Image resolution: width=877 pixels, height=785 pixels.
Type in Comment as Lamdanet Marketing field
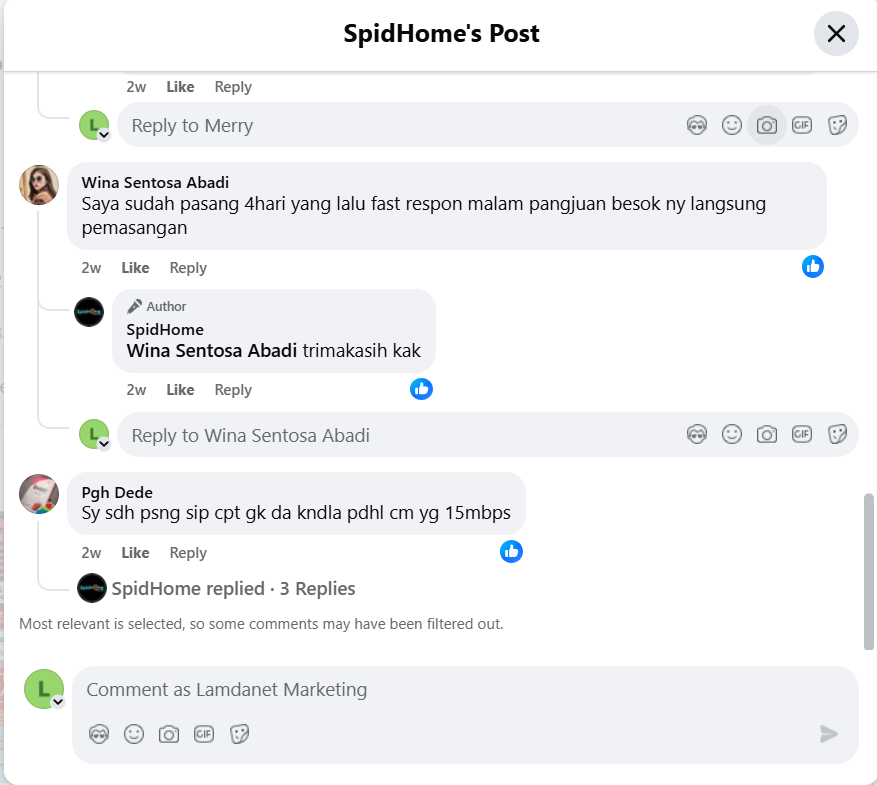[x=460, y=690]
